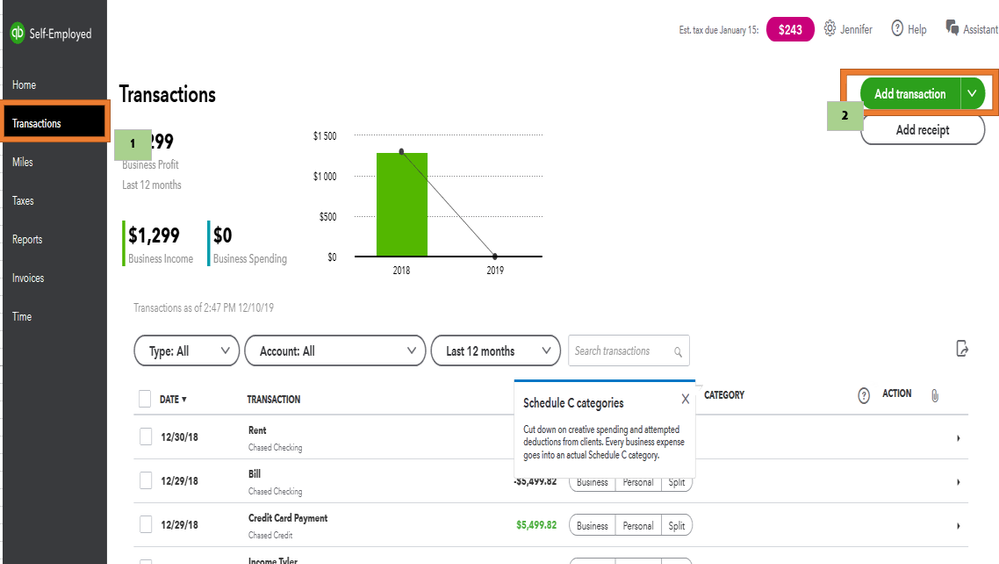Click the QuickBooks logo icon

(x=17, y=33)
